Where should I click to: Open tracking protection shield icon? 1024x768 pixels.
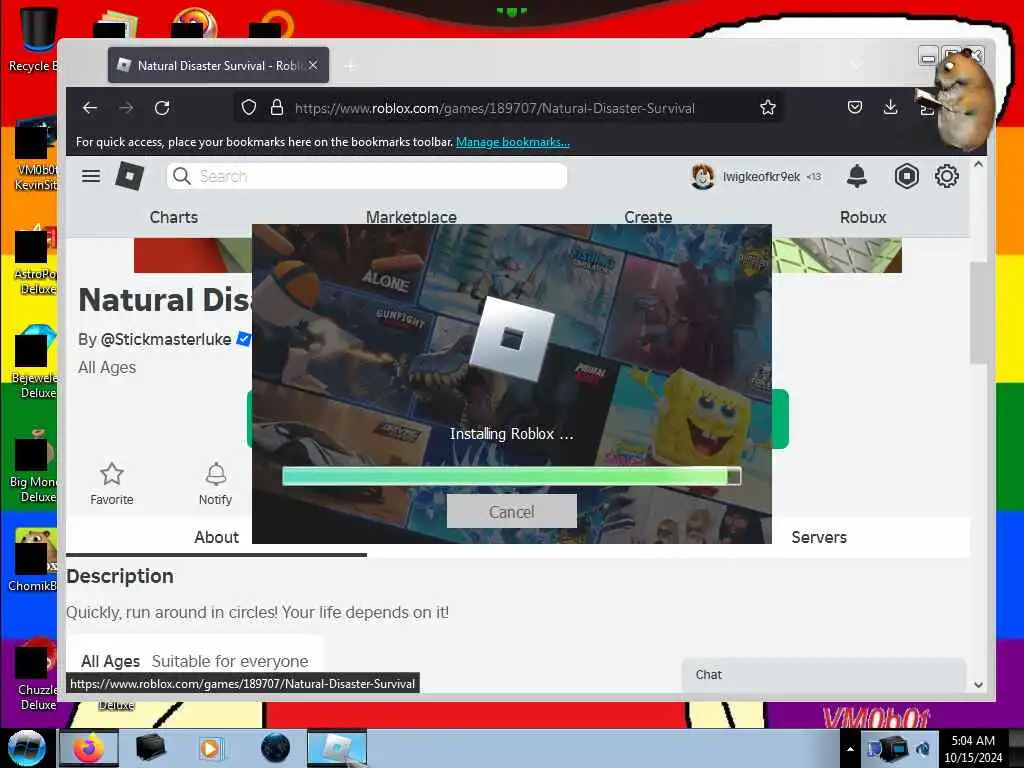(248, 108)
